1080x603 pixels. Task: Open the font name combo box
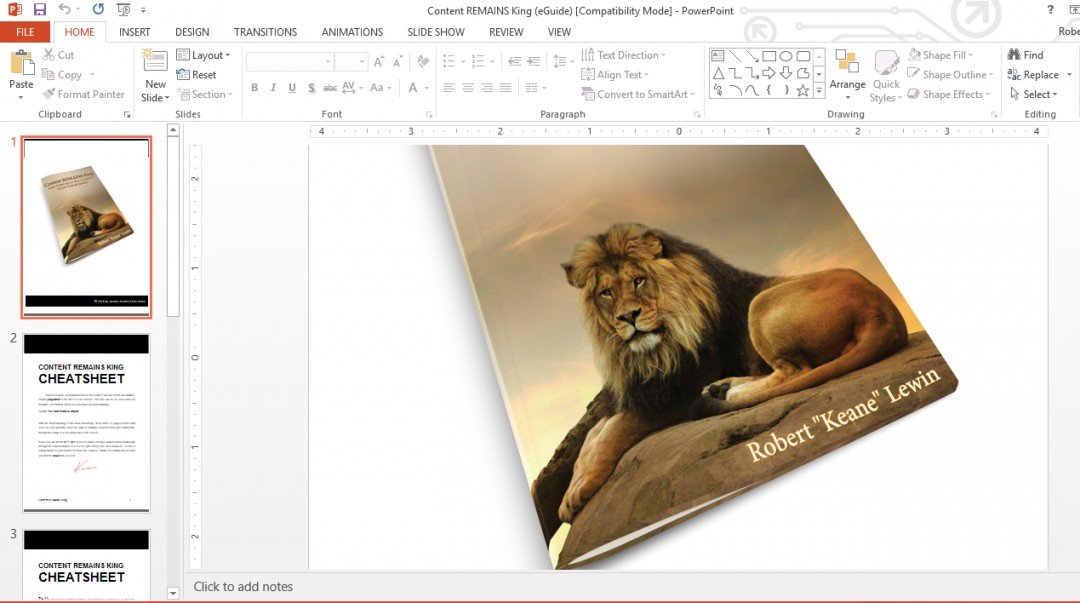tap(290, 62)
